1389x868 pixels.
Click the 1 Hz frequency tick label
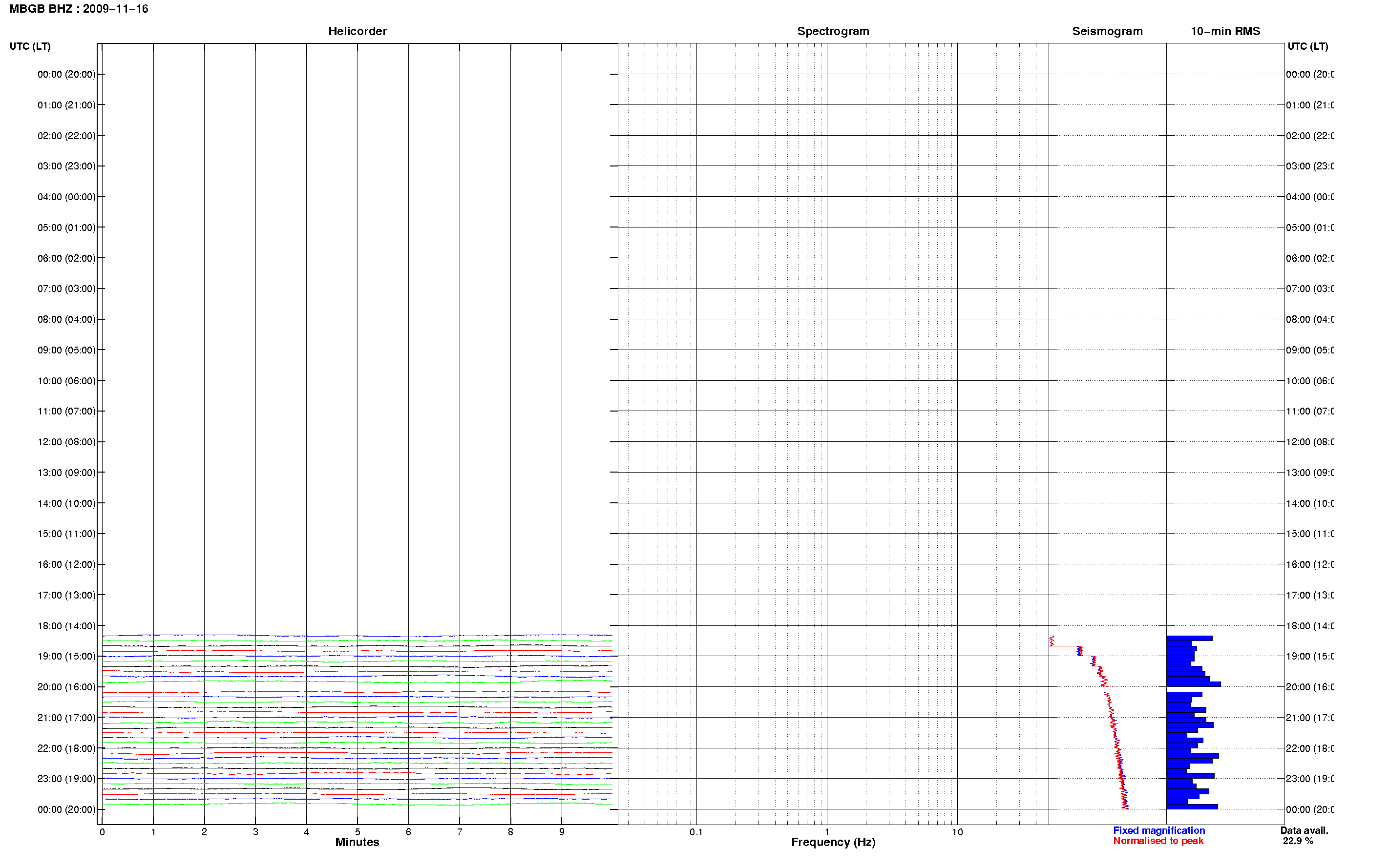(x=827, y=832)
